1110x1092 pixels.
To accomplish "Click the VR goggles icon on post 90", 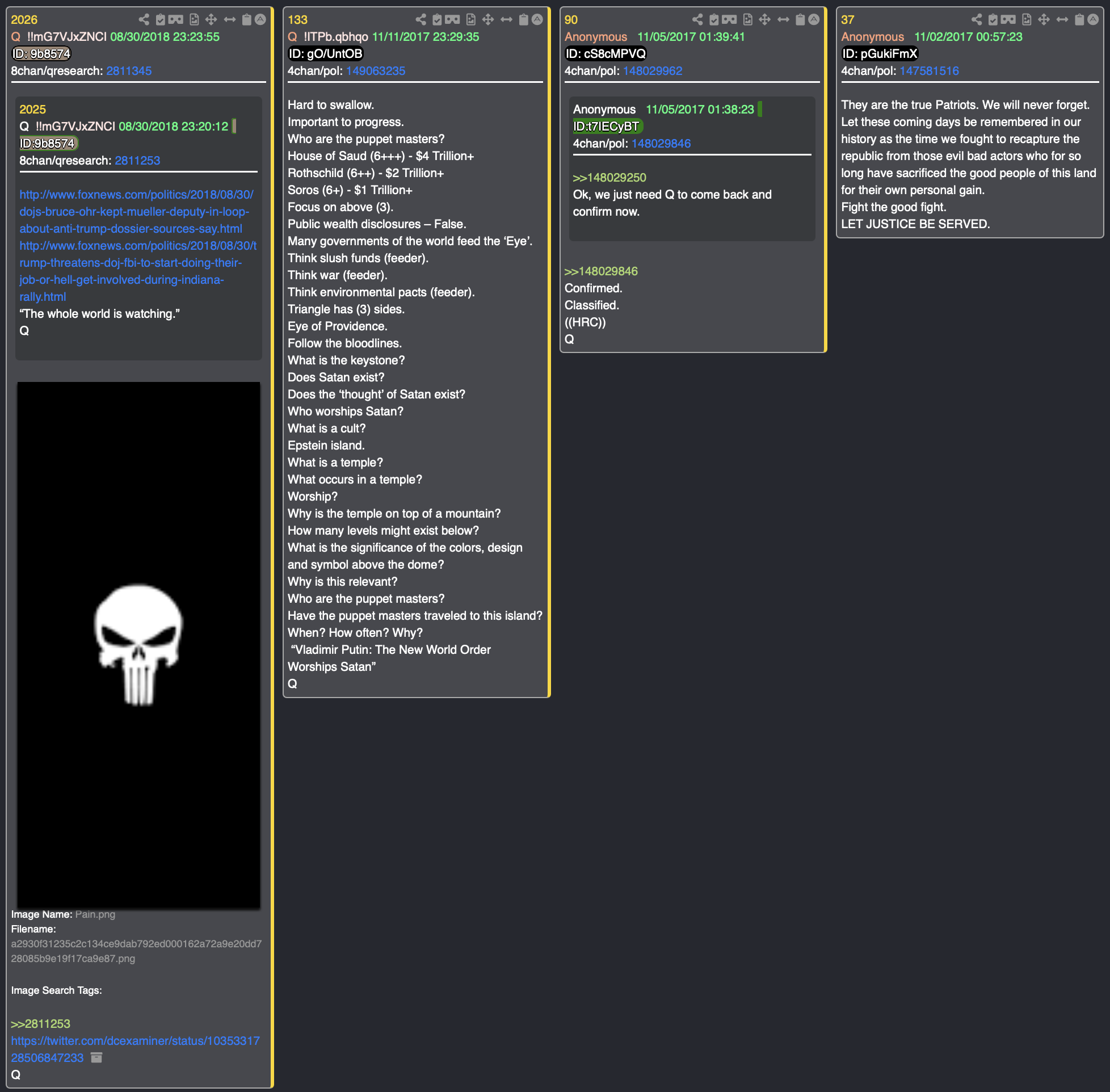I will [x=729, y=19].
